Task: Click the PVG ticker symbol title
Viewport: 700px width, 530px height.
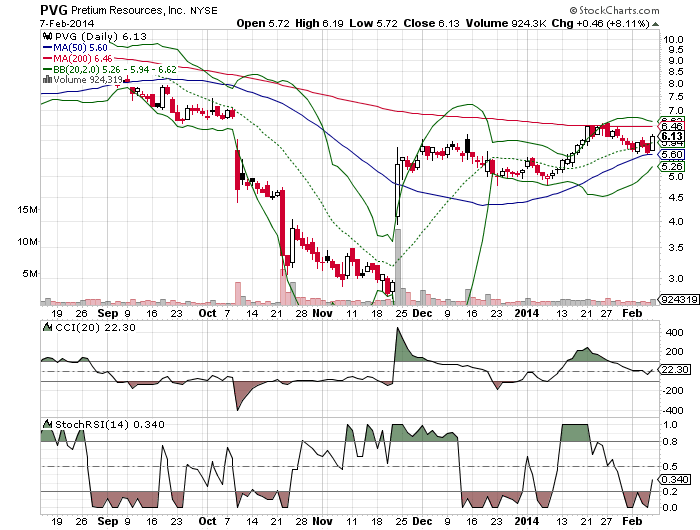Action: [54, 10]
